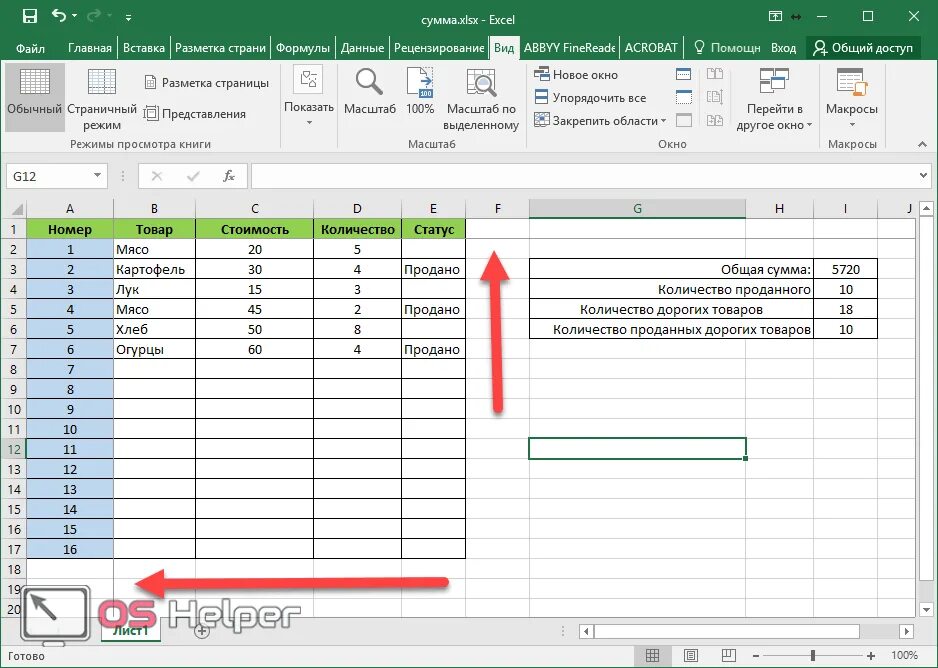Click inside the formula bar field

[584, 176]
